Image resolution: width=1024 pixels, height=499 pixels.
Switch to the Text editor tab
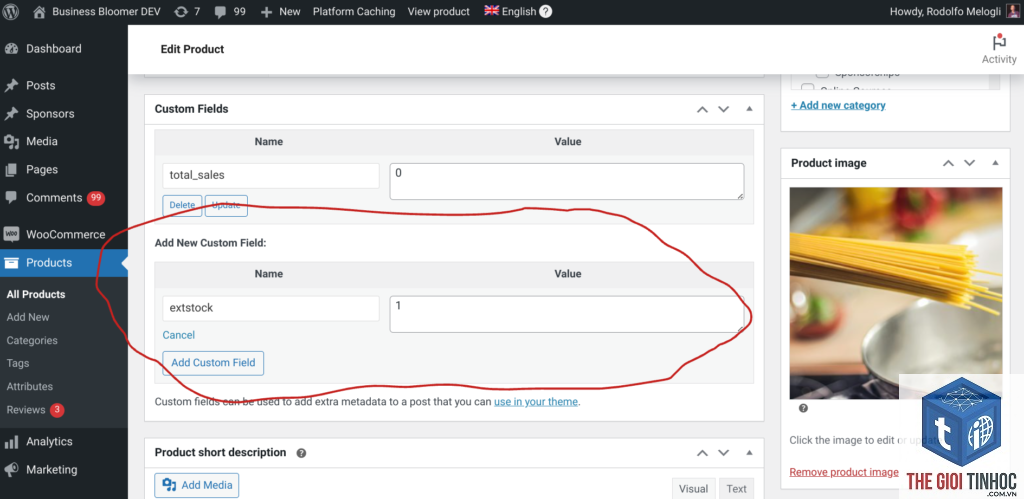(736, 489)
